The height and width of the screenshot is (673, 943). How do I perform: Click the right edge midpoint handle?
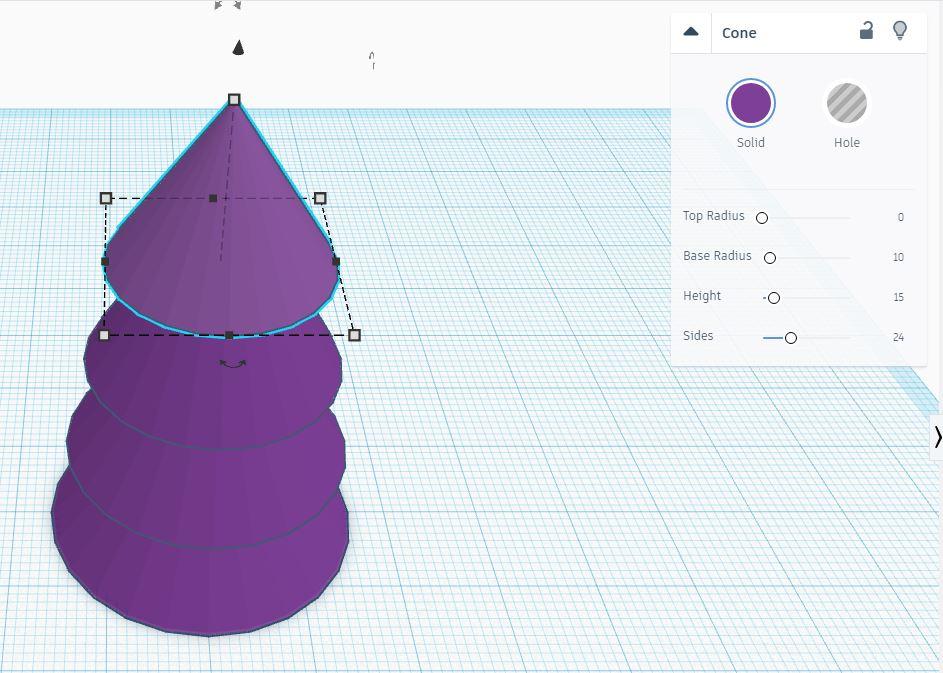tap(336, 261)
